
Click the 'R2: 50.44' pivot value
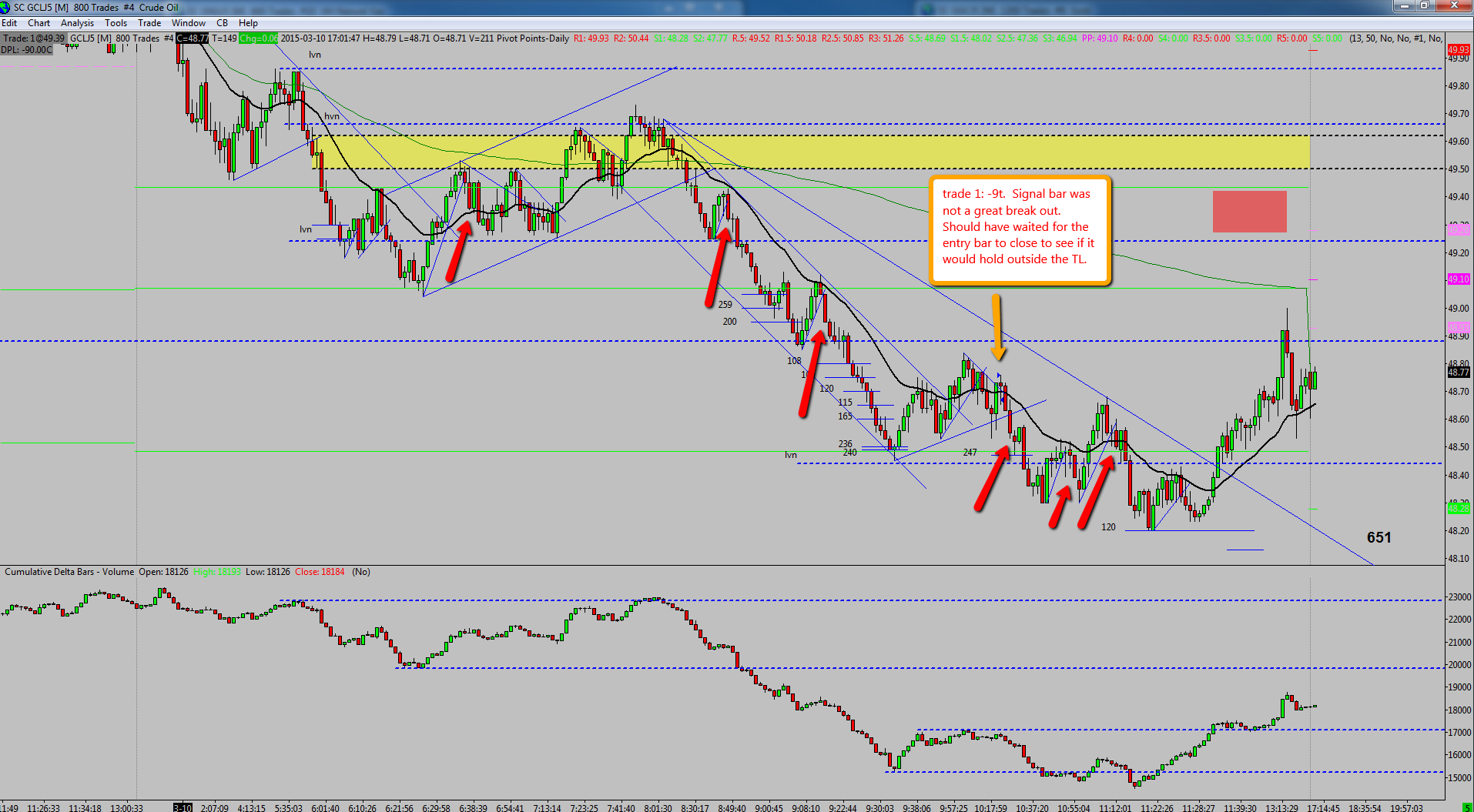click(631, 38)
